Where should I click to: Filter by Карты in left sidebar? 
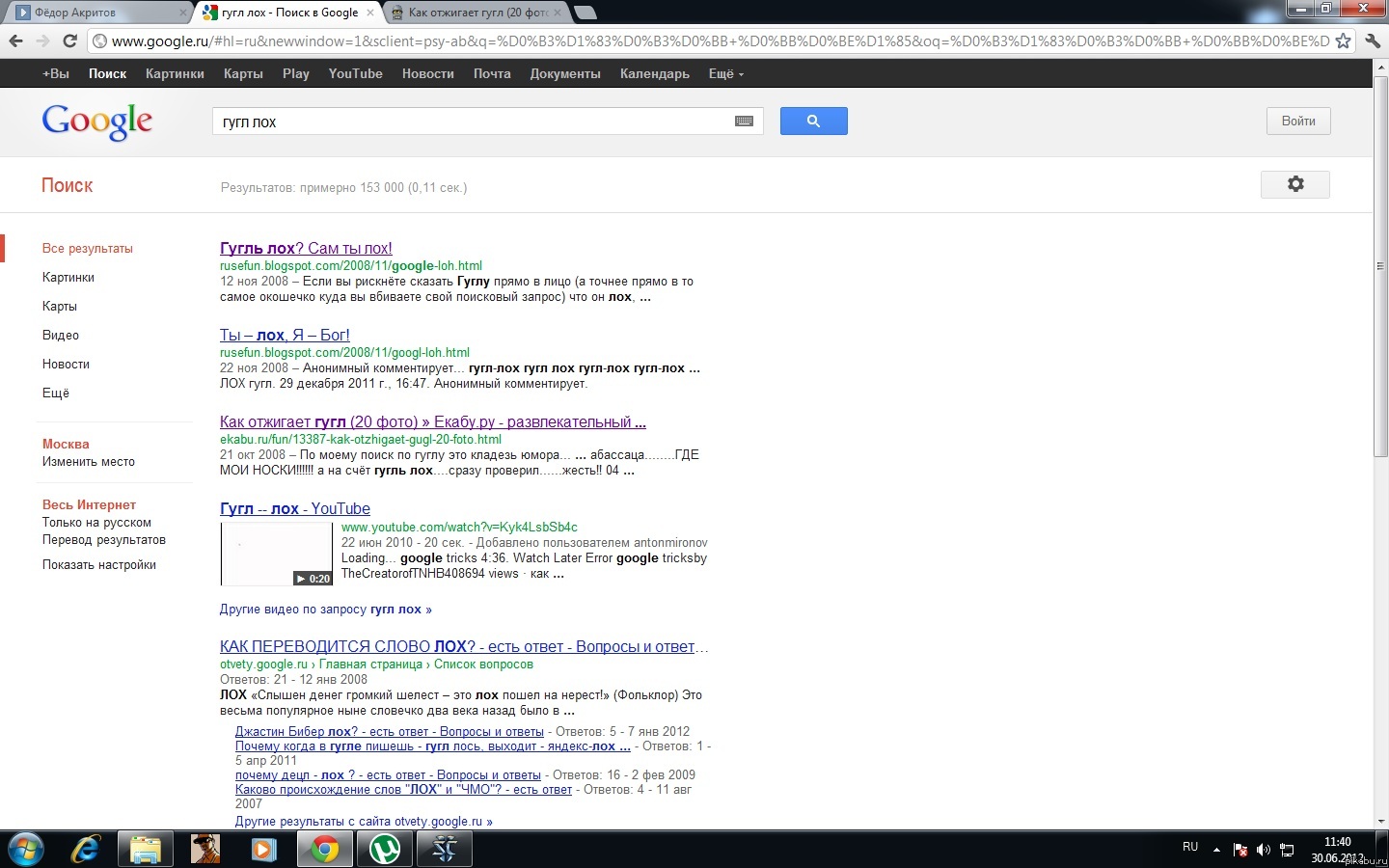click(60, 306)
